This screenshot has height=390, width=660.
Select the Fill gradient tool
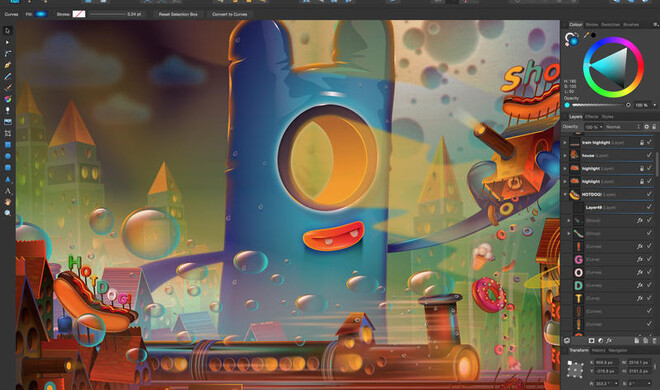pos(8,99)
